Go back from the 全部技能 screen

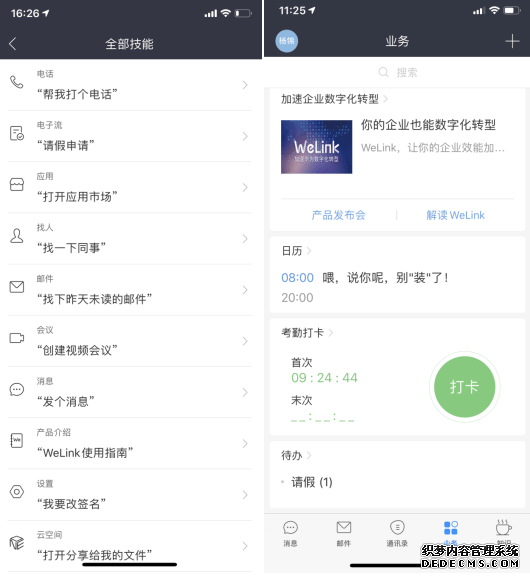[x=13, y=43]
